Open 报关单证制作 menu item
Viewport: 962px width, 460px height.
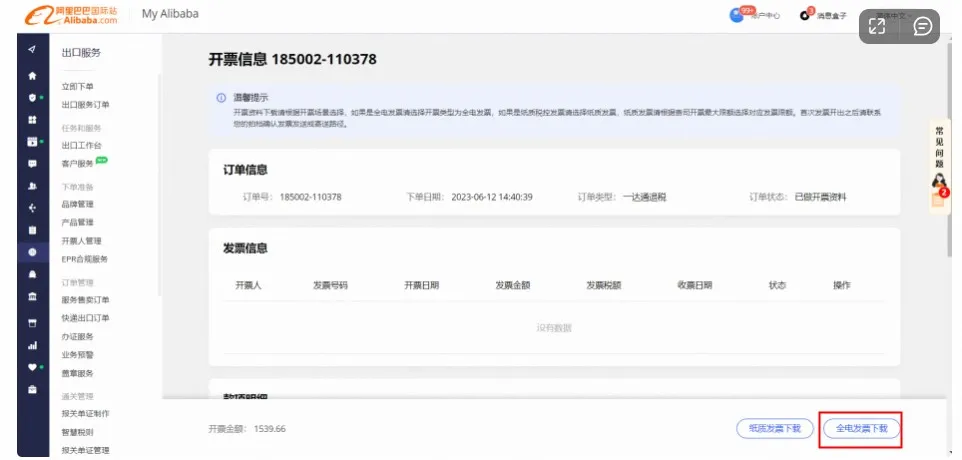[86, 414]
